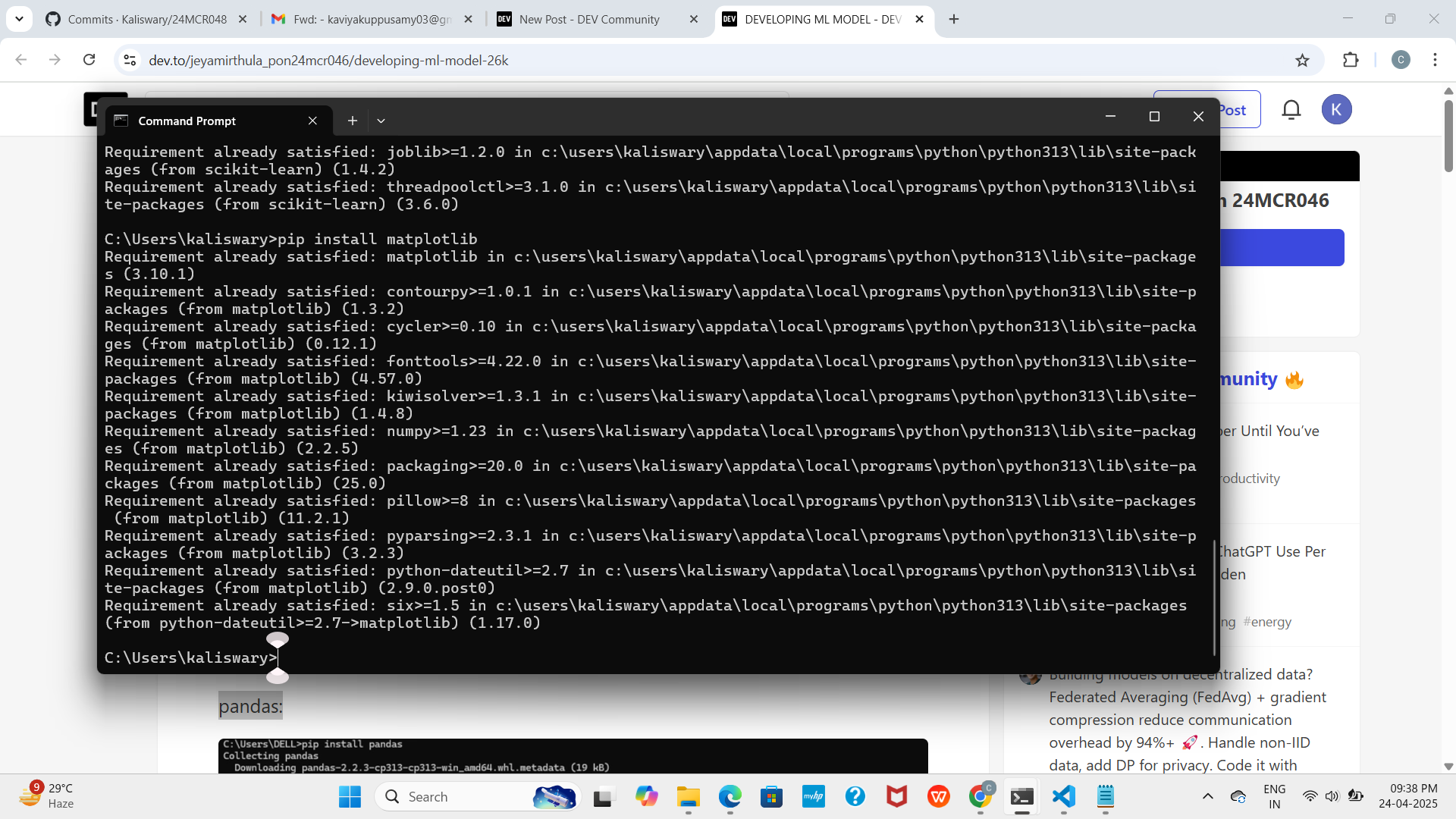Open Chrome extensions puzzle icon
The height and width of the screenshot is (819, 1456).
1351,60
